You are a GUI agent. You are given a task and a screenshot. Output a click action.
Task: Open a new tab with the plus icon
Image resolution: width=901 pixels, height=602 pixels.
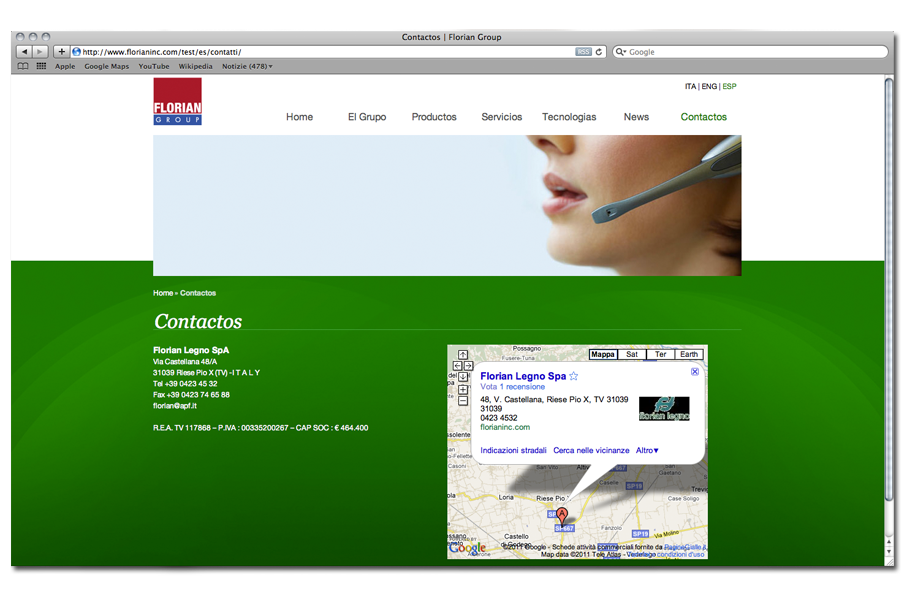pos(61,51)
